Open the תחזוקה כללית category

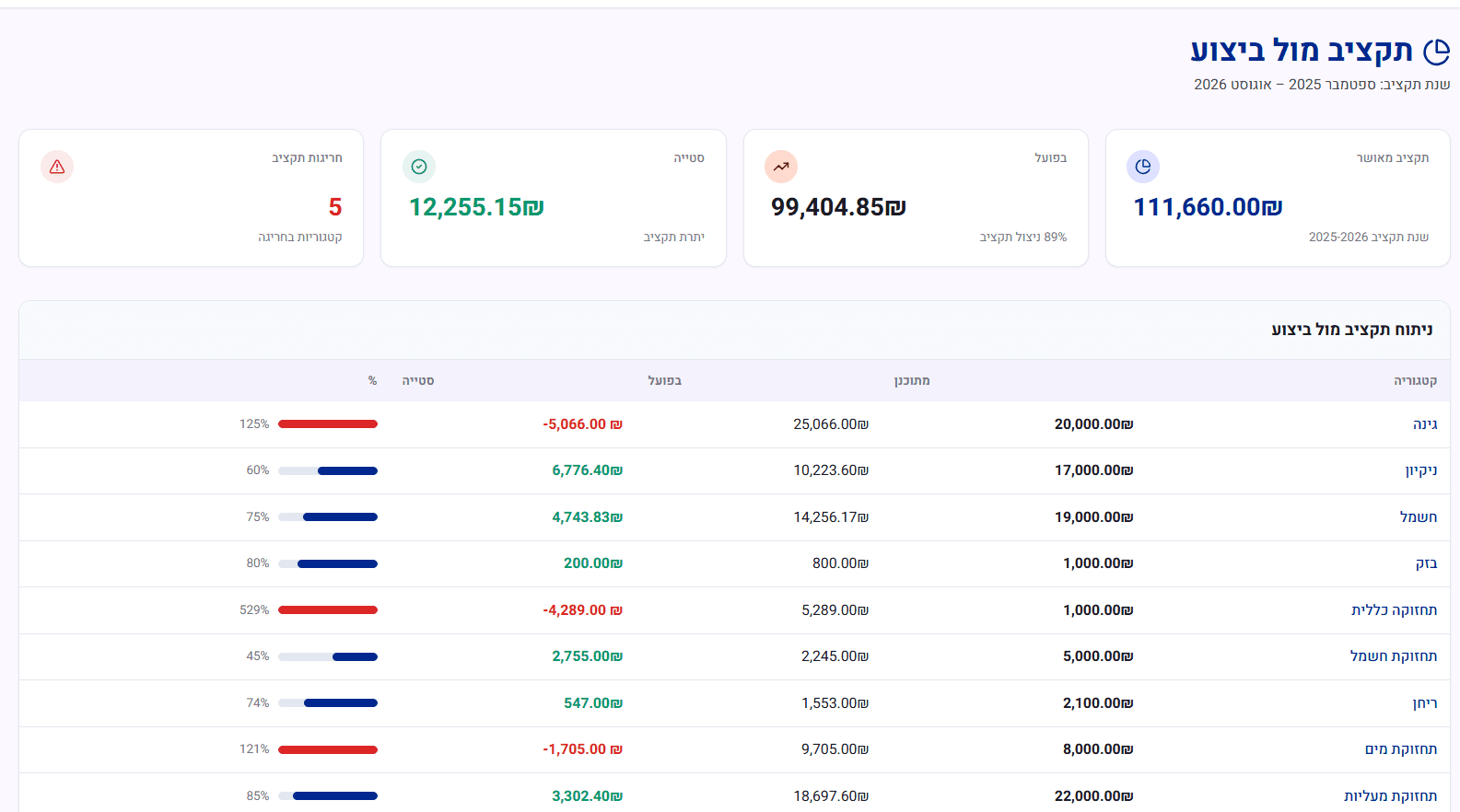pyautogui.click(x=1395, y=610)
